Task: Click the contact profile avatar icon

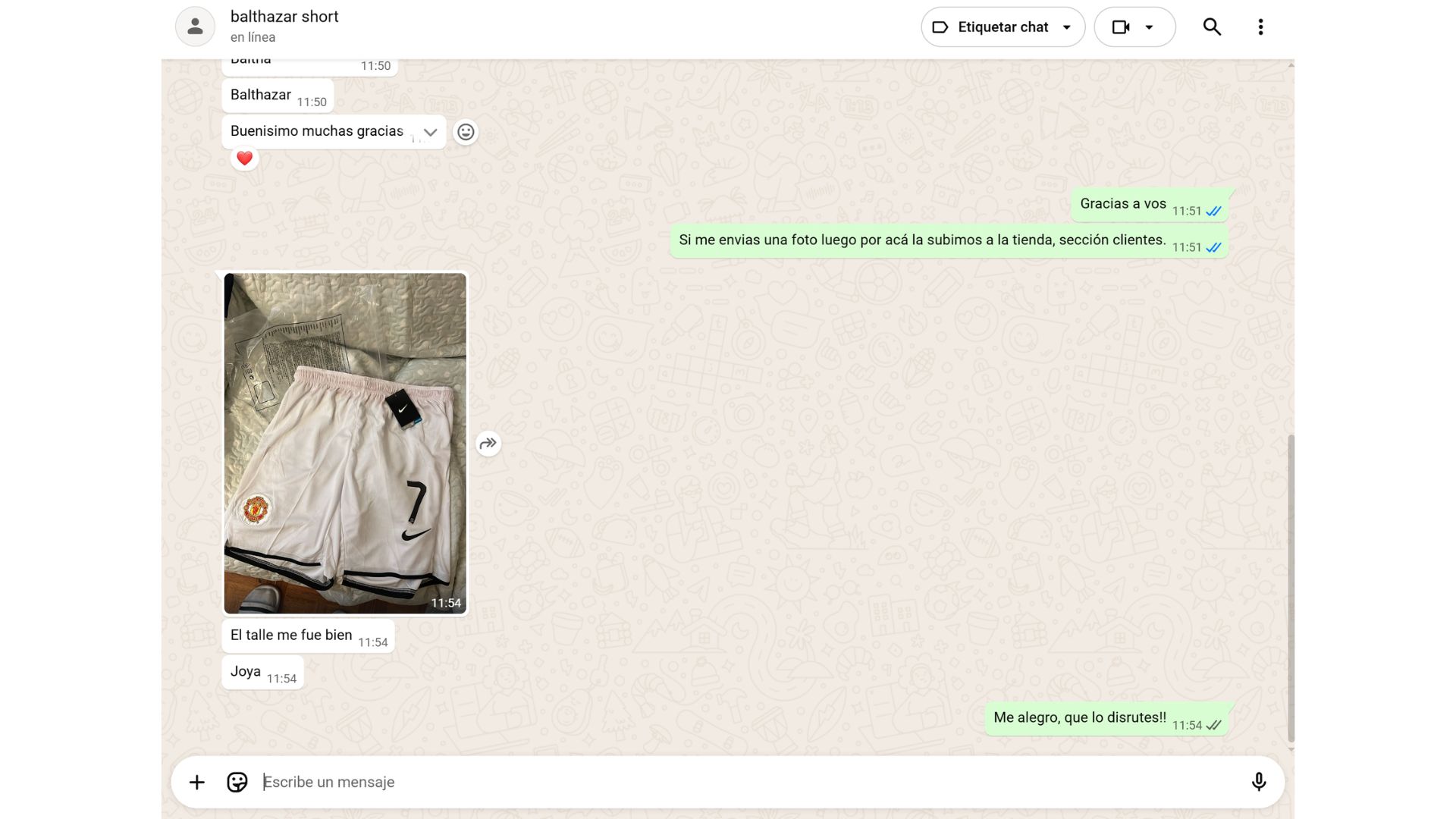Action: click(x=195, y=27)
